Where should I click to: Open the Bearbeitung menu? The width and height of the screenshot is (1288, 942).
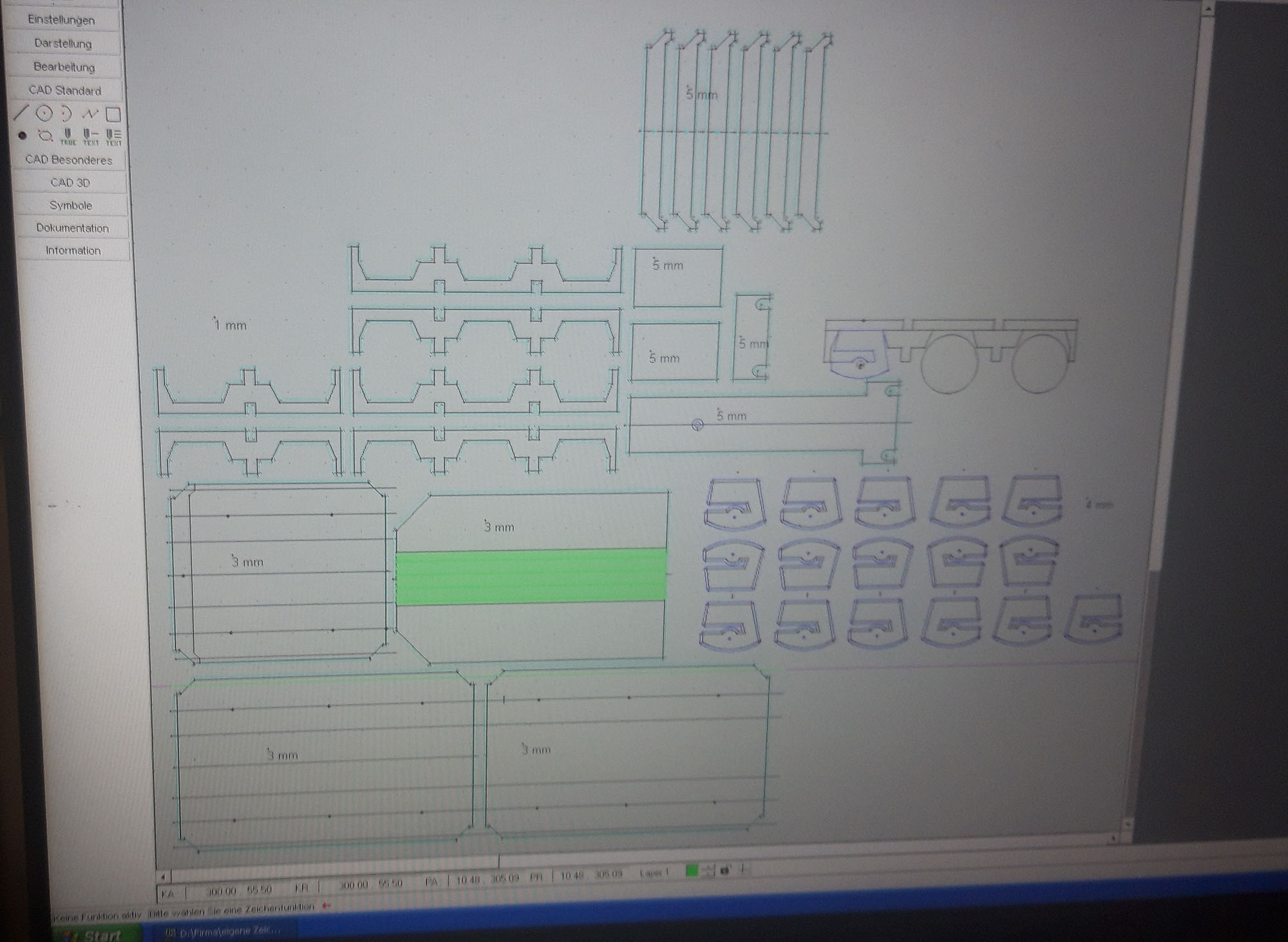tap(64, 67)
